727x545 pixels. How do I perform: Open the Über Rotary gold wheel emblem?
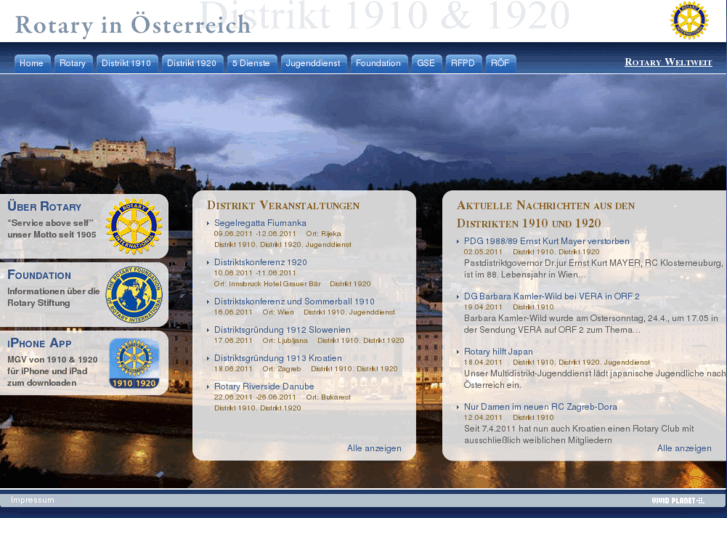point(134,226)
